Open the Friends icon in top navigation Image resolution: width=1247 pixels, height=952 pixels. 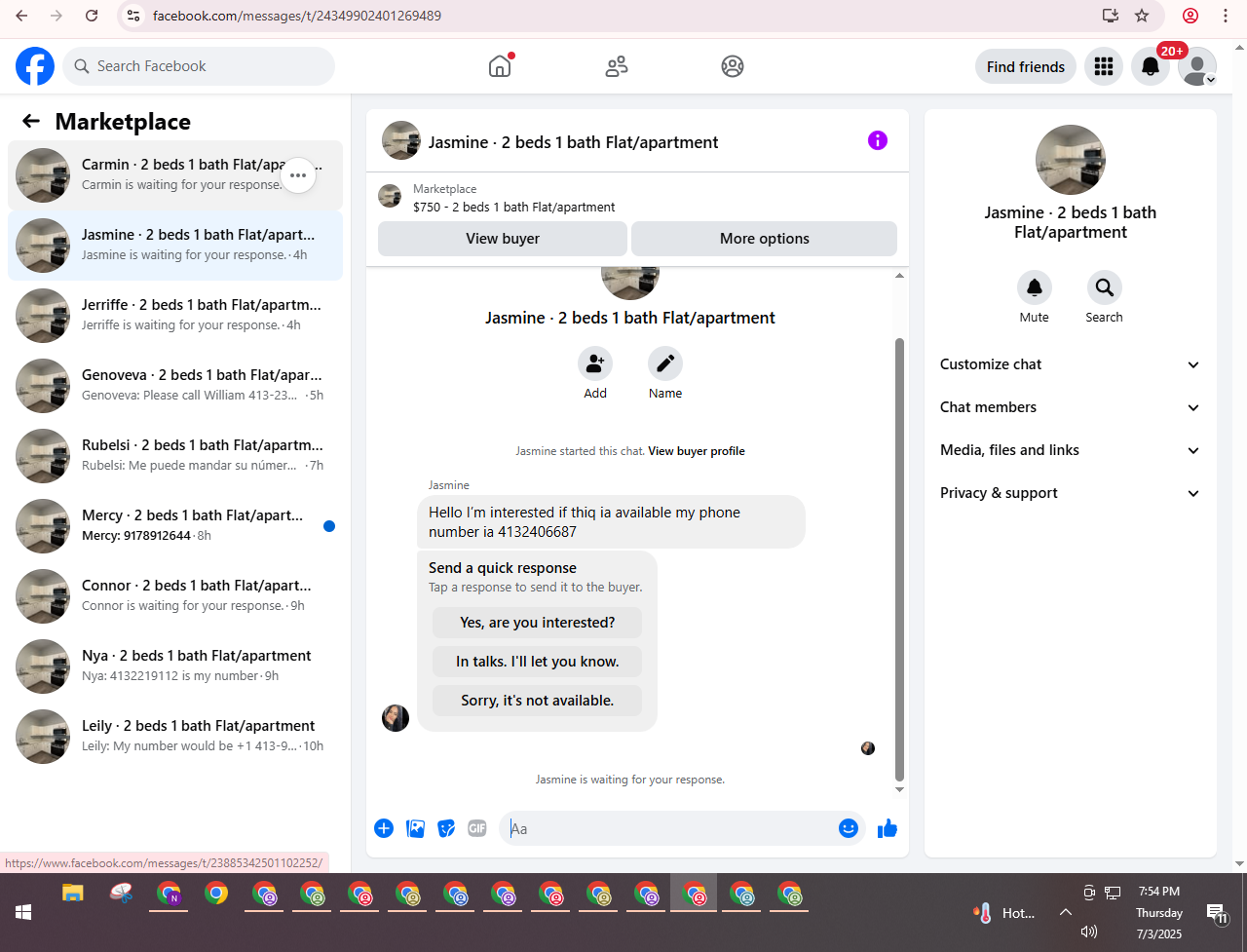click(x=617, y=66)
